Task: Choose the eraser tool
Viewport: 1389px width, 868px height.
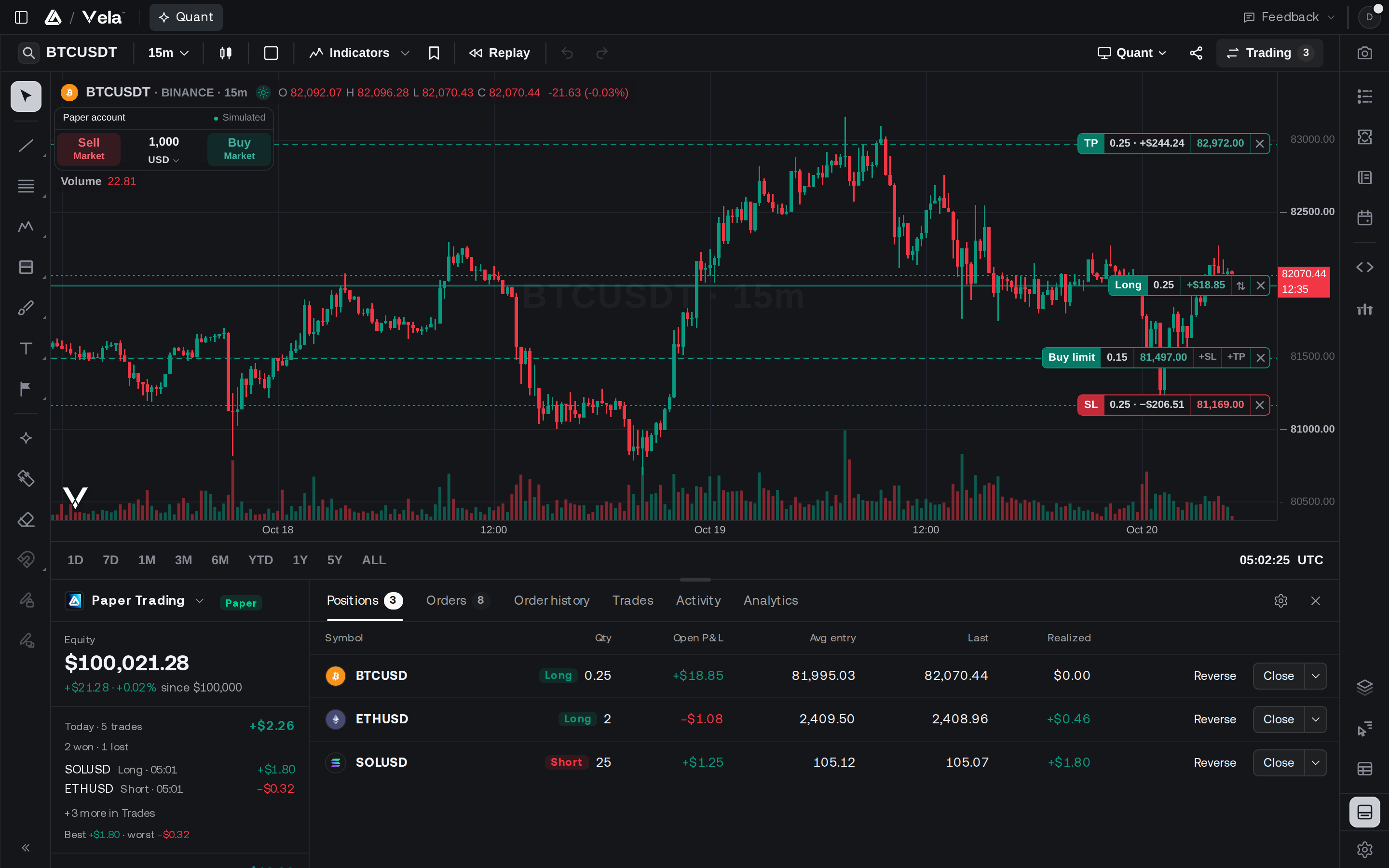Action: (26, 519)
